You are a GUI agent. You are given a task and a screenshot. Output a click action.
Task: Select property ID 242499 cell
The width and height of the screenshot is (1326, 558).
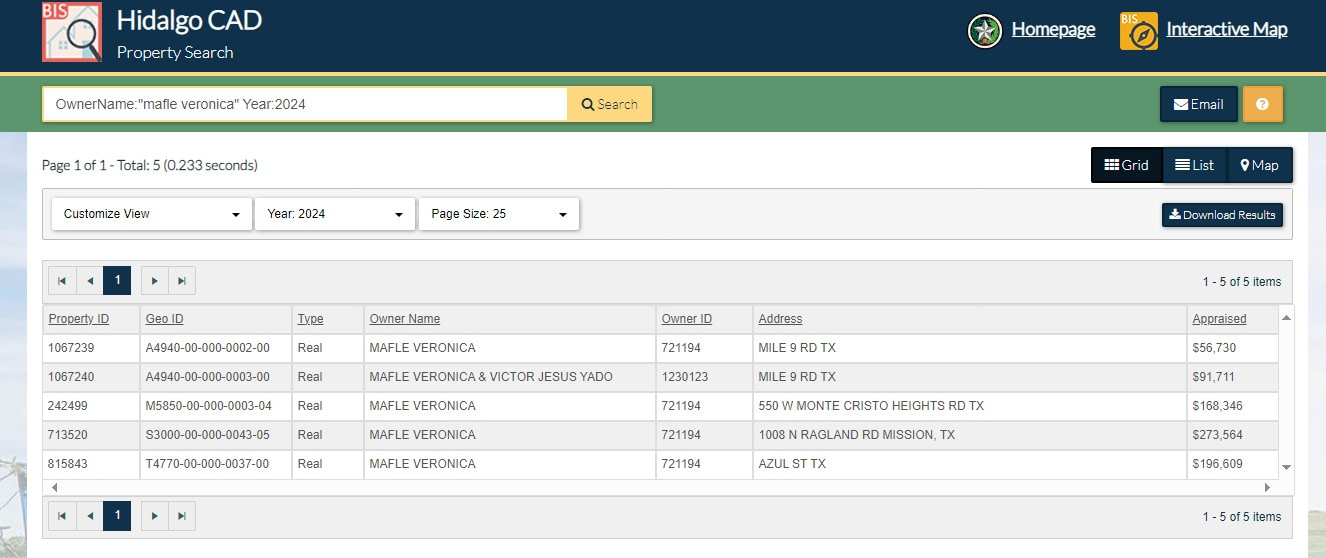(91, 406)
